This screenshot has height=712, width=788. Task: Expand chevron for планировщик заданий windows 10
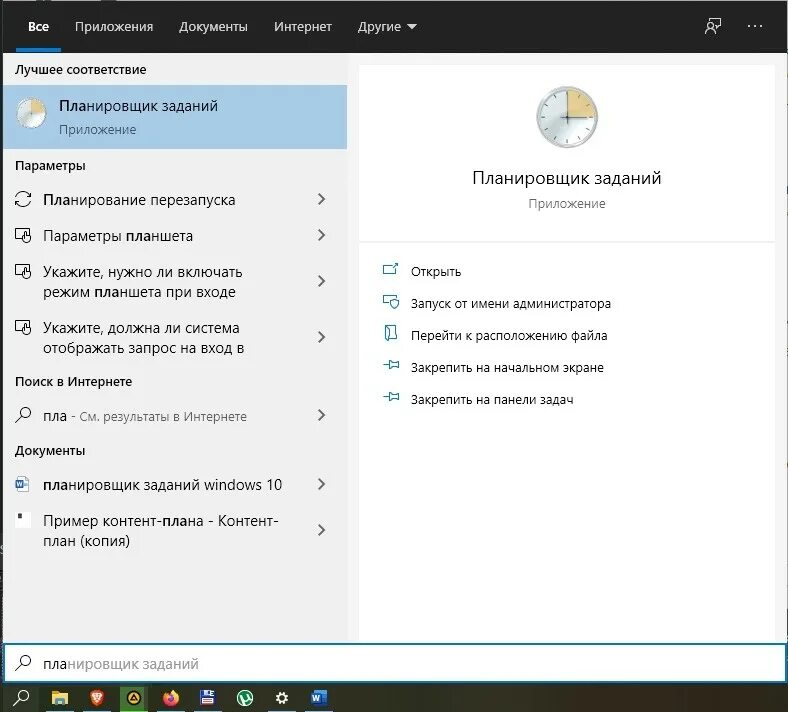322,484
